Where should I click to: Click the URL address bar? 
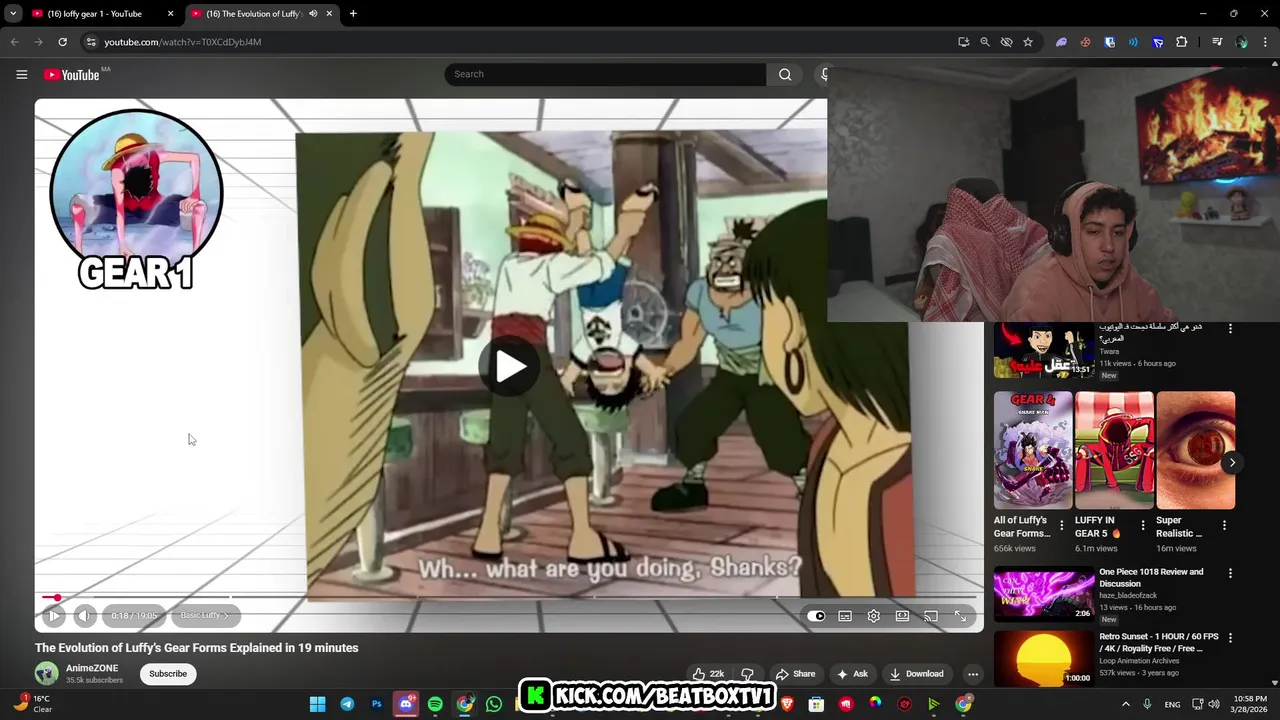(520, 42)
